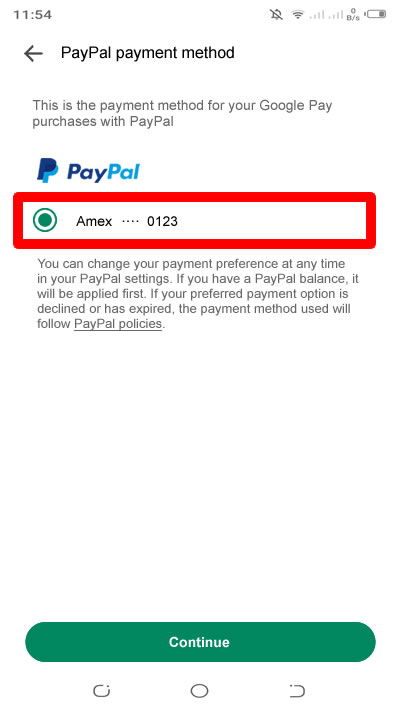Image resolution: width=400 pixels, height=712 pixels.
Task: Tap the battery indicator icon
Action: pos(376,15)
